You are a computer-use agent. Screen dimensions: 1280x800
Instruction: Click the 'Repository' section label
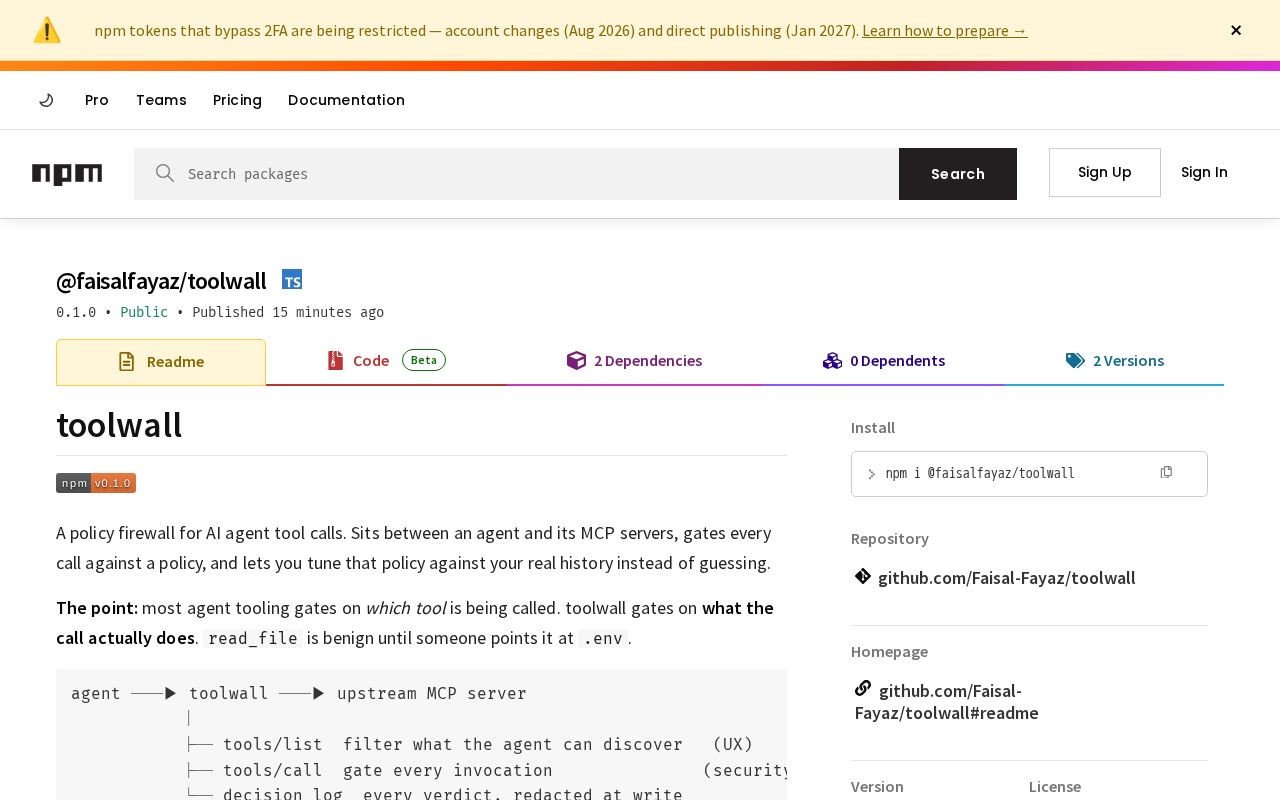point(890,538)
